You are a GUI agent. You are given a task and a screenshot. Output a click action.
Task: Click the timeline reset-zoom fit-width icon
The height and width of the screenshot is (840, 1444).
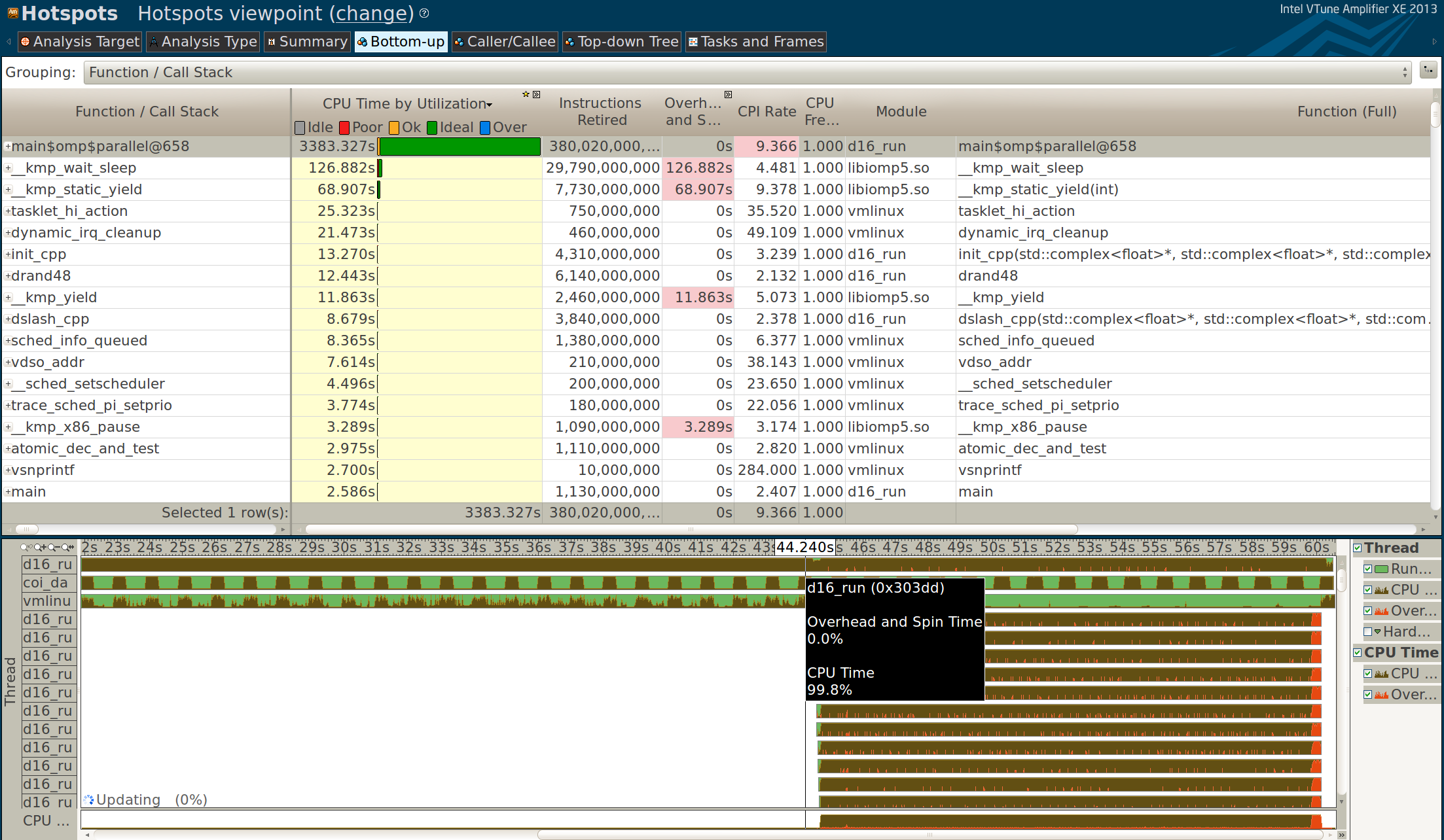click(67, 547)
